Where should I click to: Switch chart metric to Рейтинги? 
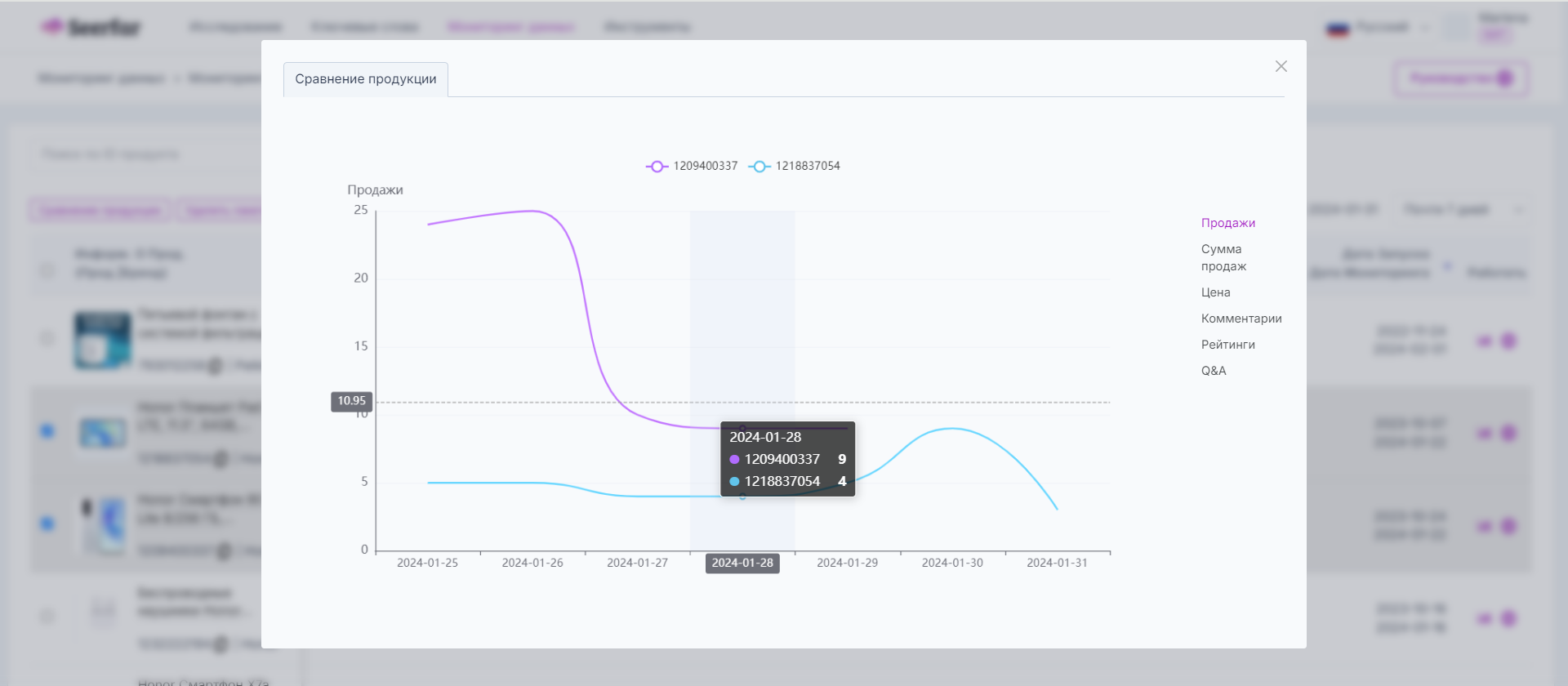1227,345
